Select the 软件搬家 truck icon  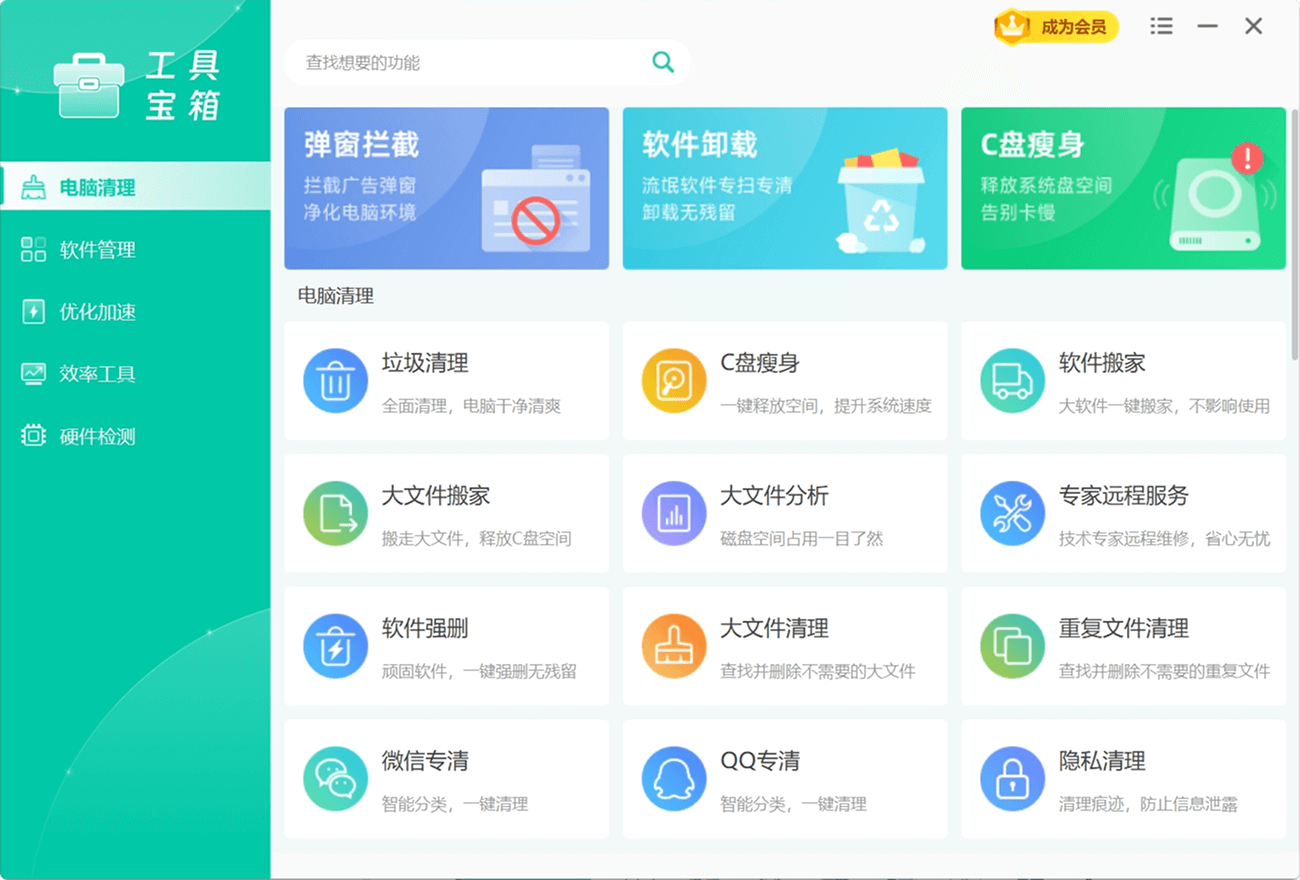[x=1013, y=381]
